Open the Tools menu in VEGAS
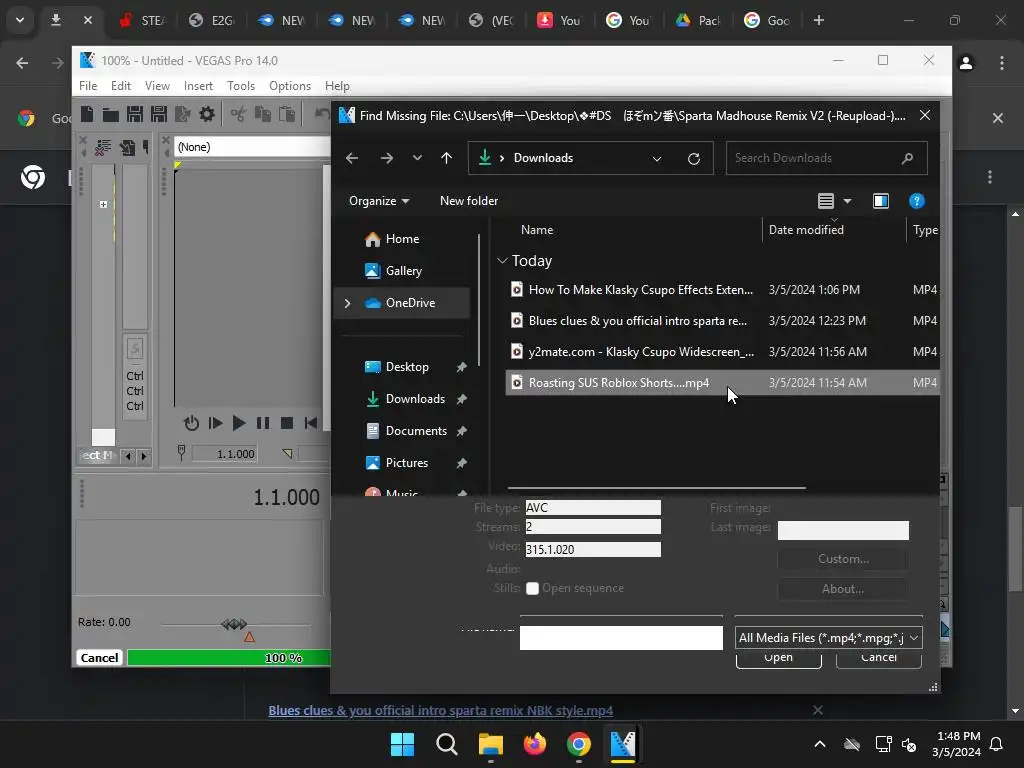 (241, 86)
